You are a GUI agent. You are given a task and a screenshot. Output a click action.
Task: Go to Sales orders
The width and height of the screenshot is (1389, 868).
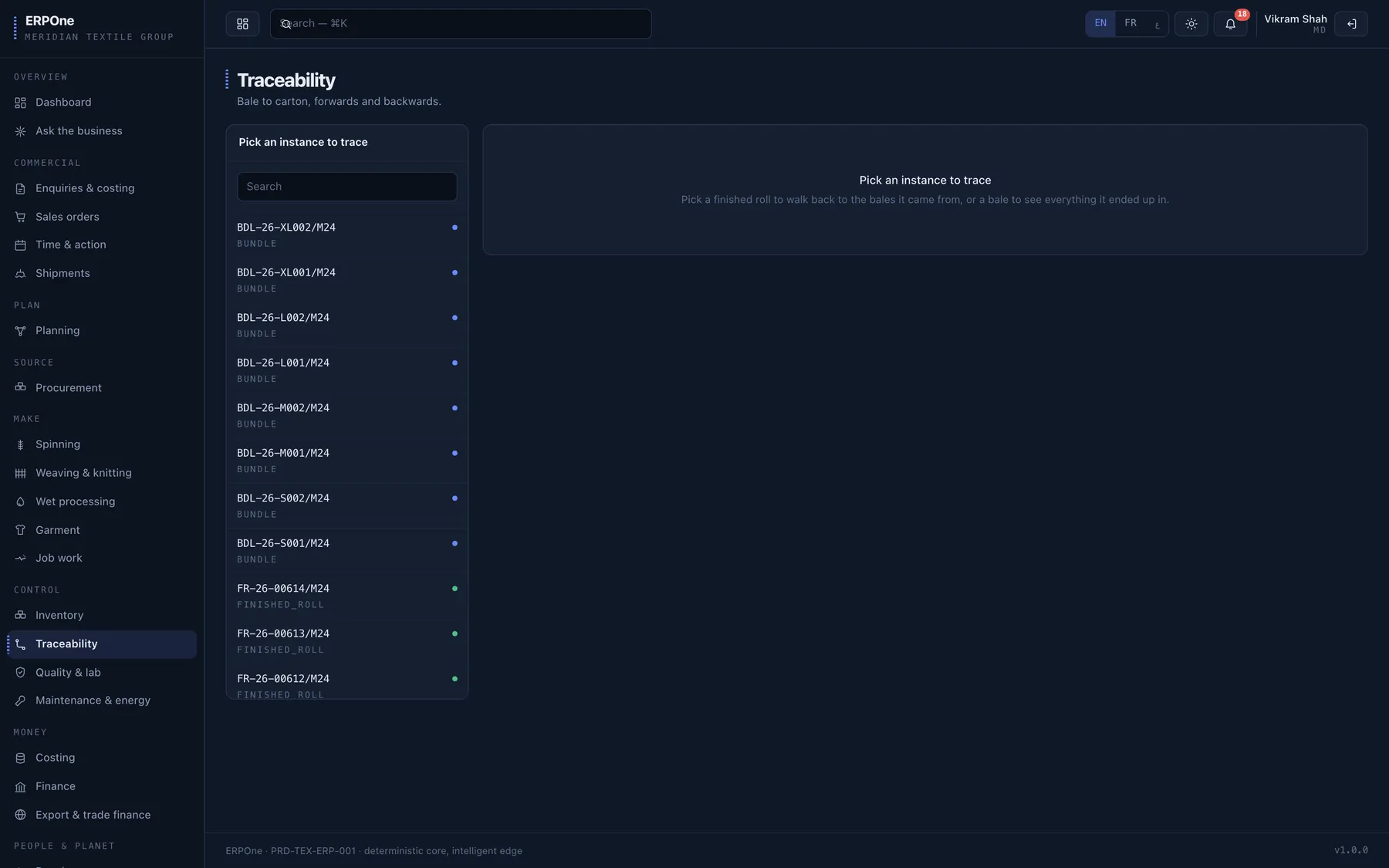click(x=102, y=217)
